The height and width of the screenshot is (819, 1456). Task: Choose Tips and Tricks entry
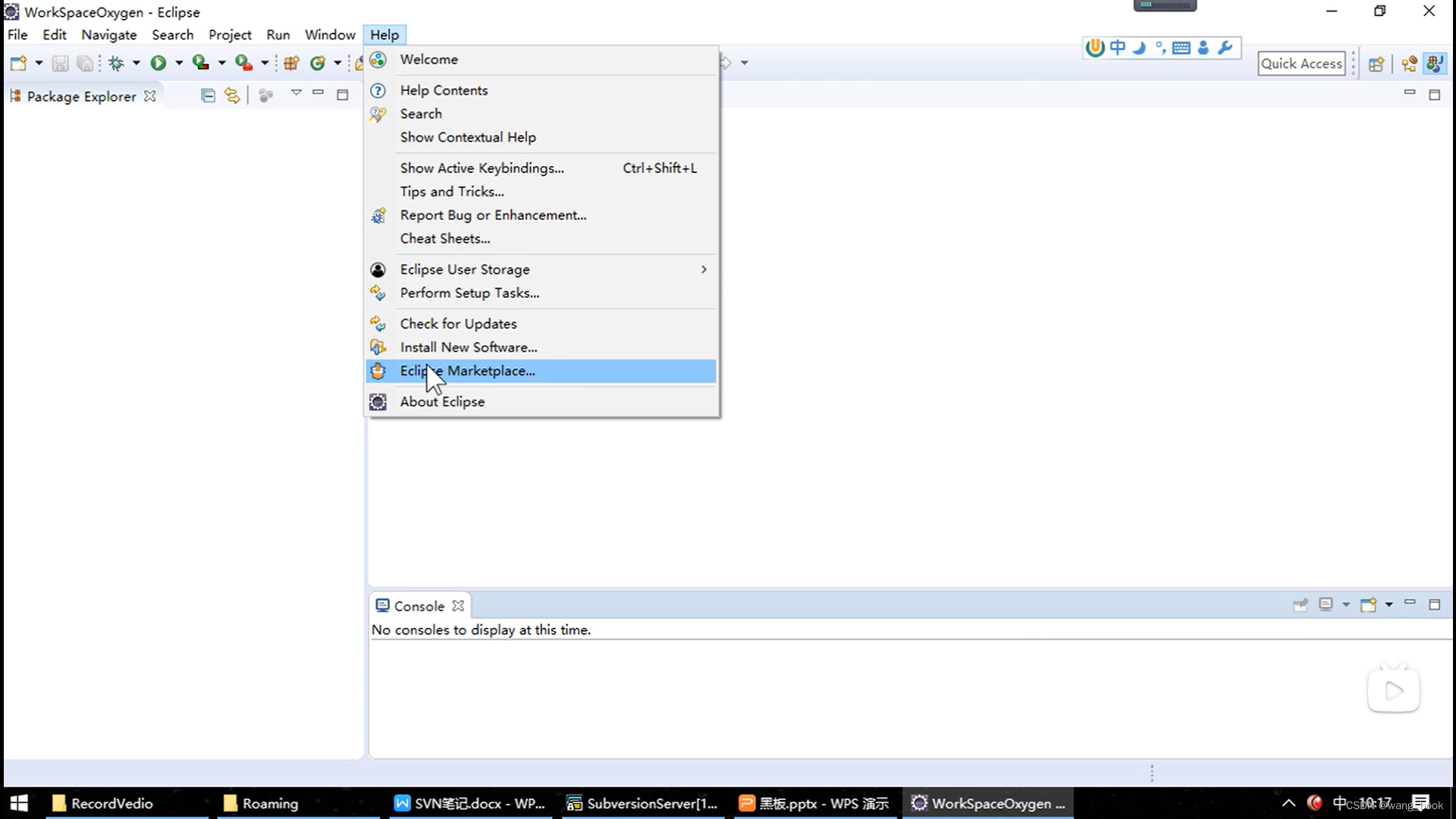541,192
